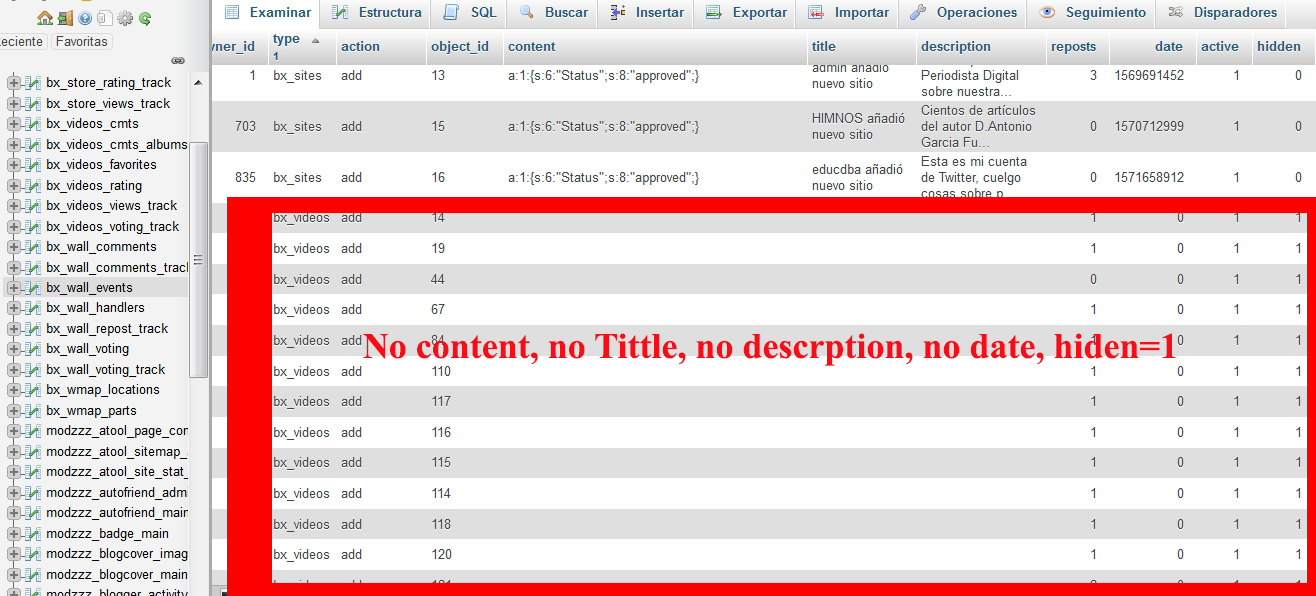Expand the bx_wall_events tree node
This screenshot has height=596, width=1316.
pyautogui.click(x=14, y=288)
